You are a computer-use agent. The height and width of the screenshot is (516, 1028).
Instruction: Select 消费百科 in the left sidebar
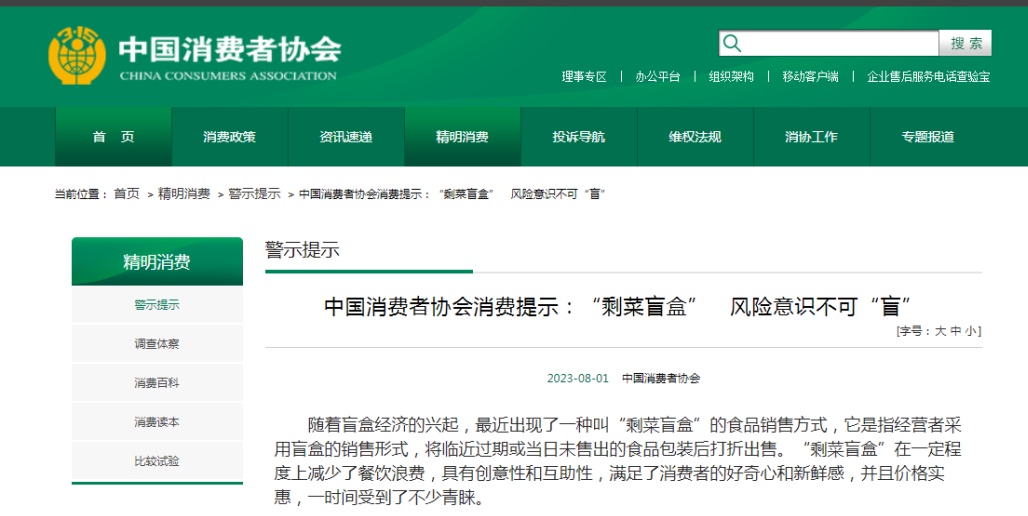pos(157,383)
